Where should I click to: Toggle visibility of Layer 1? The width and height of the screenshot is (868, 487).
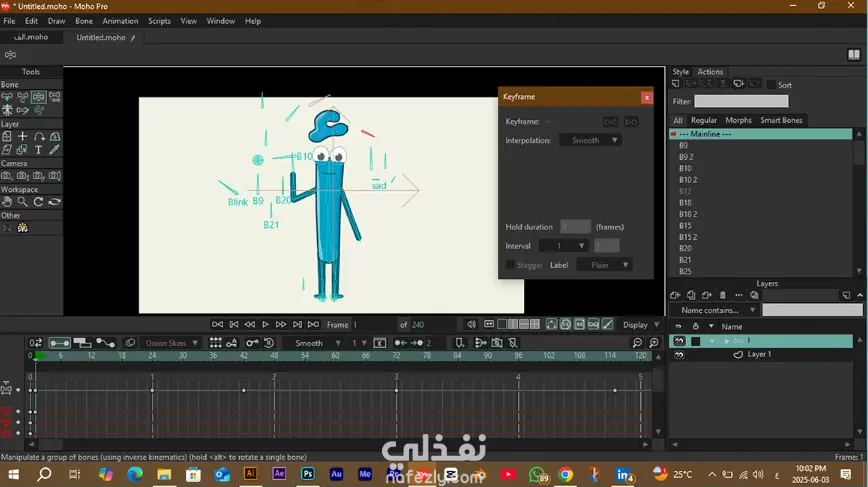(679, 355)
